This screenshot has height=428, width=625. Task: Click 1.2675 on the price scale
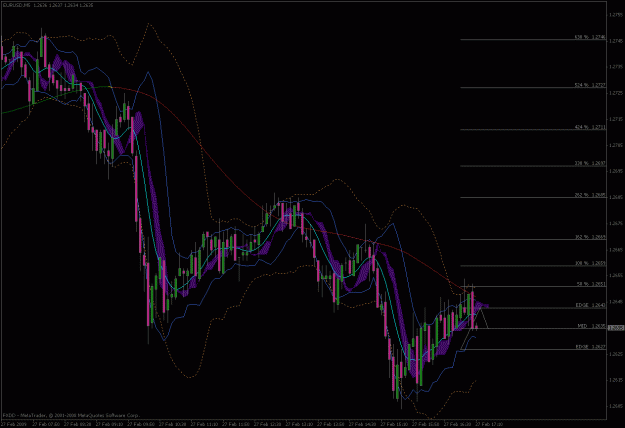[x=616, y=224]
